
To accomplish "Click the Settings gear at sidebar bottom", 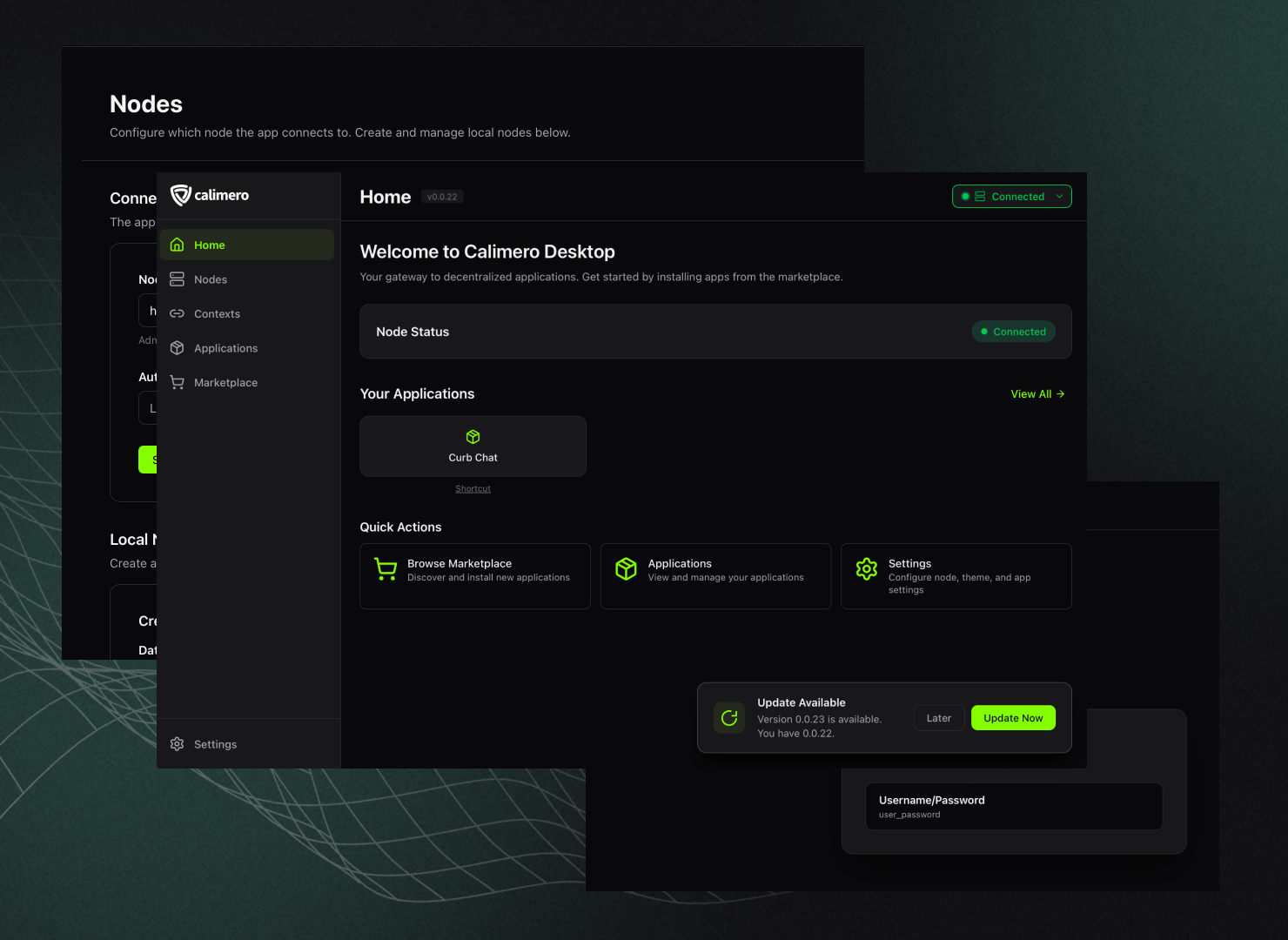I will [x=177, y=743].
